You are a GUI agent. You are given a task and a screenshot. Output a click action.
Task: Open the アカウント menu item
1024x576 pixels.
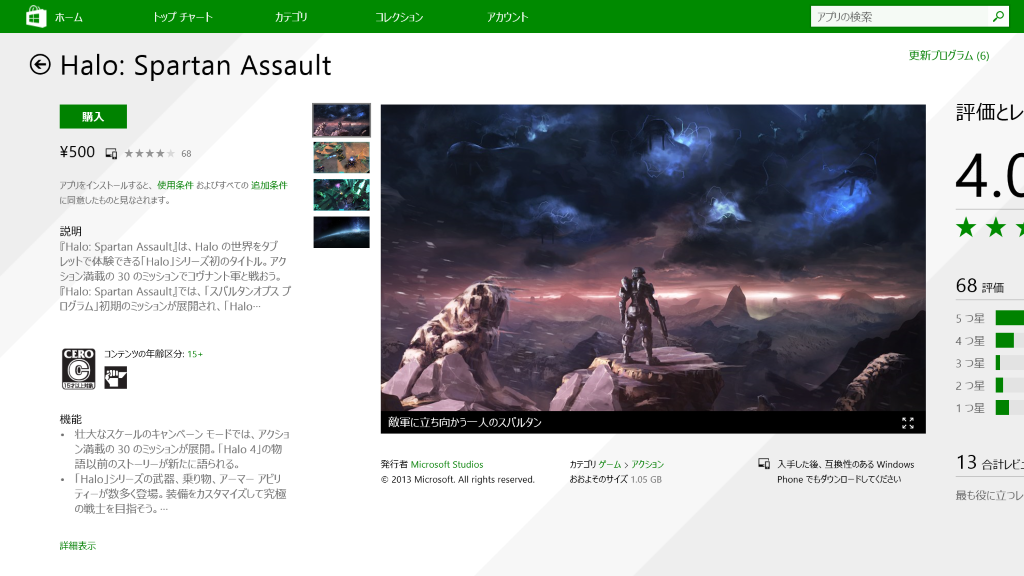507,17
